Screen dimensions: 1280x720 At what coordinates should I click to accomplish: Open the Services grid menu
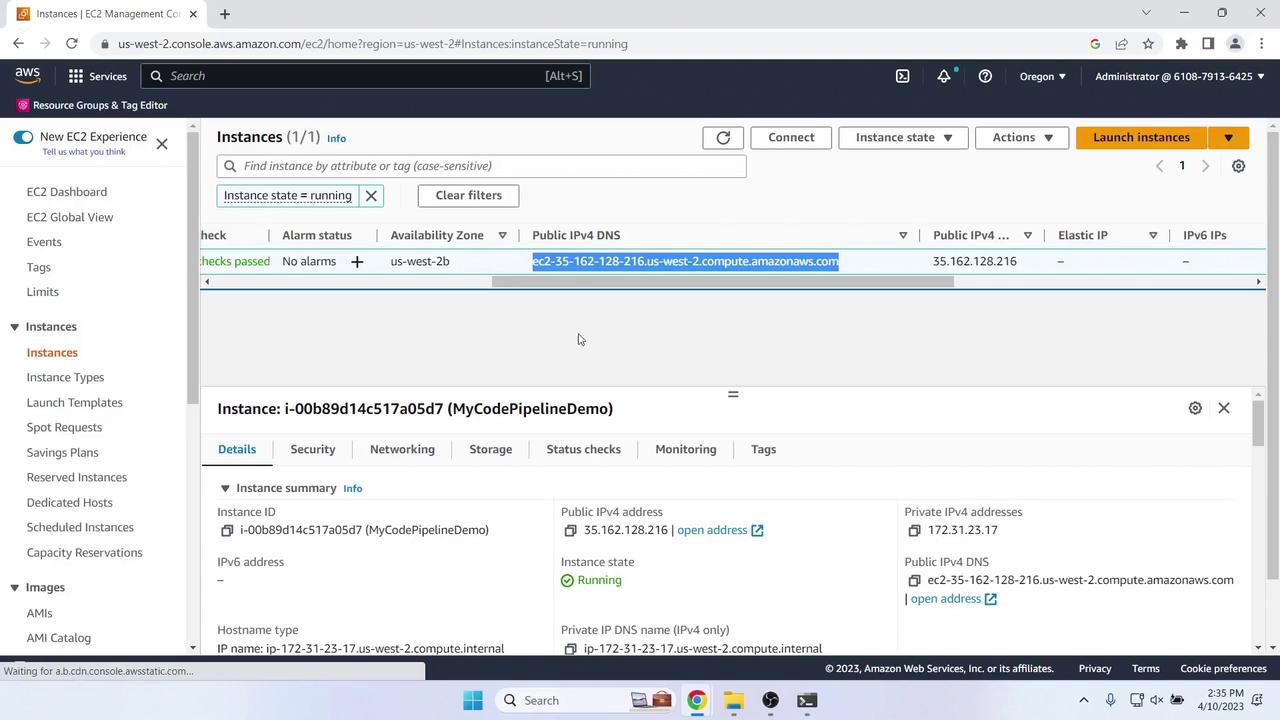point(97,76)
